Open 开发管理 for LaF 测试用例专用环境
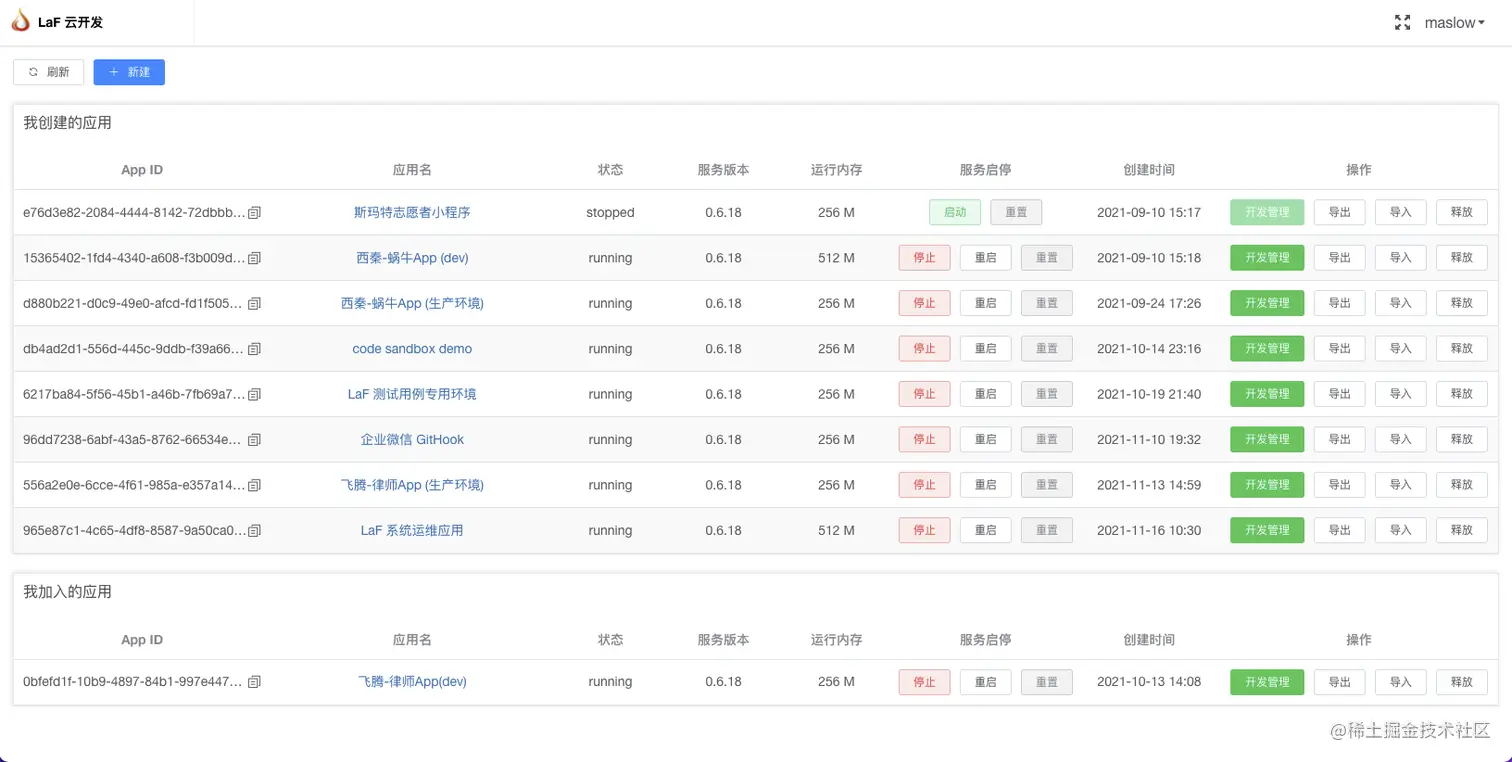Screen dimensions: 1512x762 point(1267,394)
